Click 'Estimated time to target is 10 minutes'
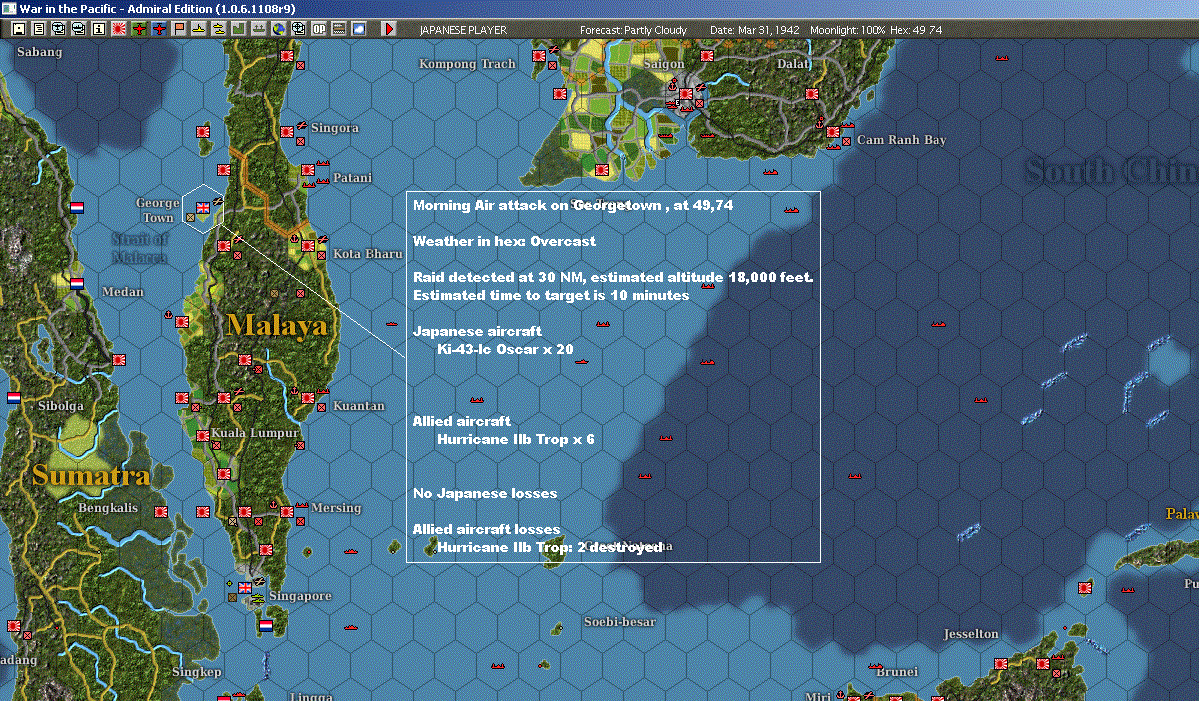Image resolution: width=1199 pixels, height=701 pixels. [x=551, y=295]
